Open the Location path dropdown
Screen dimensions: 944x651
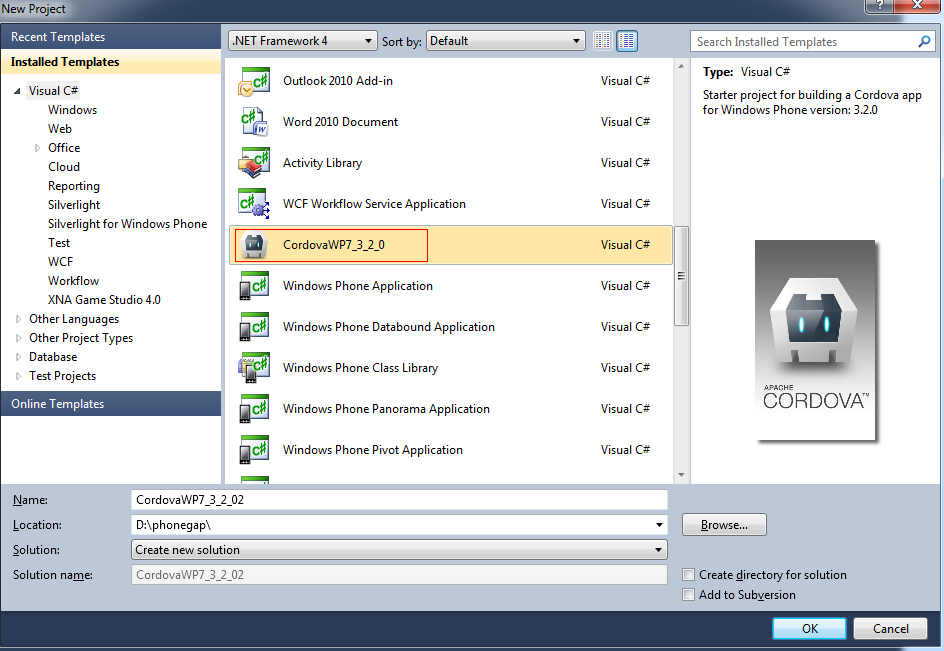[659, 525]
